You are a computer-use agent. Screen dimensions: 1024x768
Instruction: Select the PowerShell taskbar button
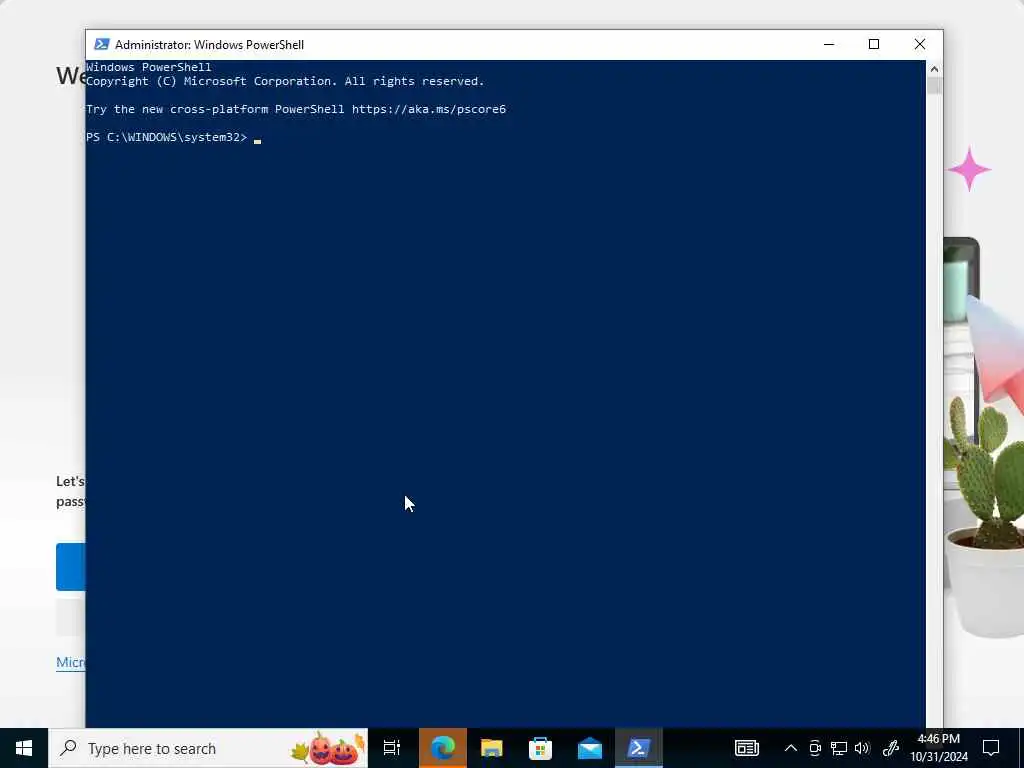pyautogui.click(x=639, y=748)
